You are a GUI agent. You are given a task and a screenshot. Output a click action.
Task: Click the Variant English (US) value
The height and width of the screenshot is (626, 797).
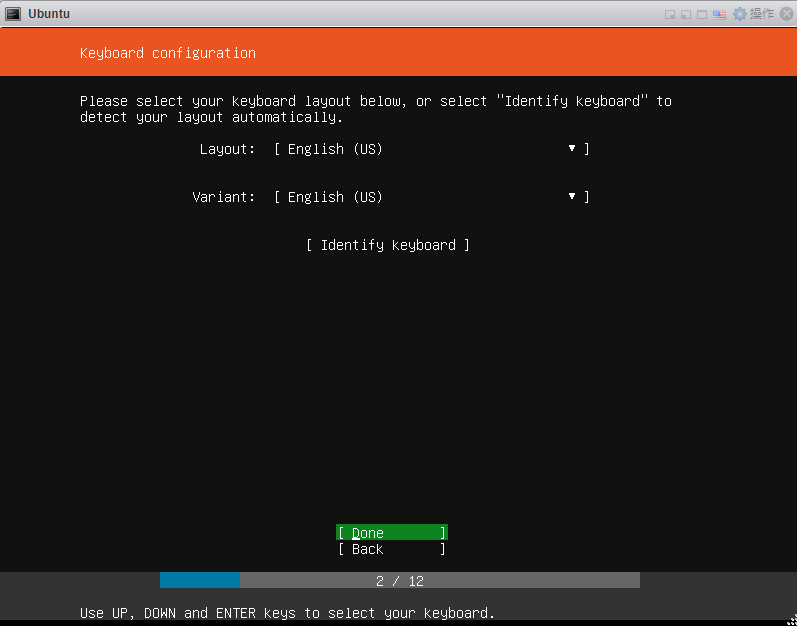[x=335, y=197]
